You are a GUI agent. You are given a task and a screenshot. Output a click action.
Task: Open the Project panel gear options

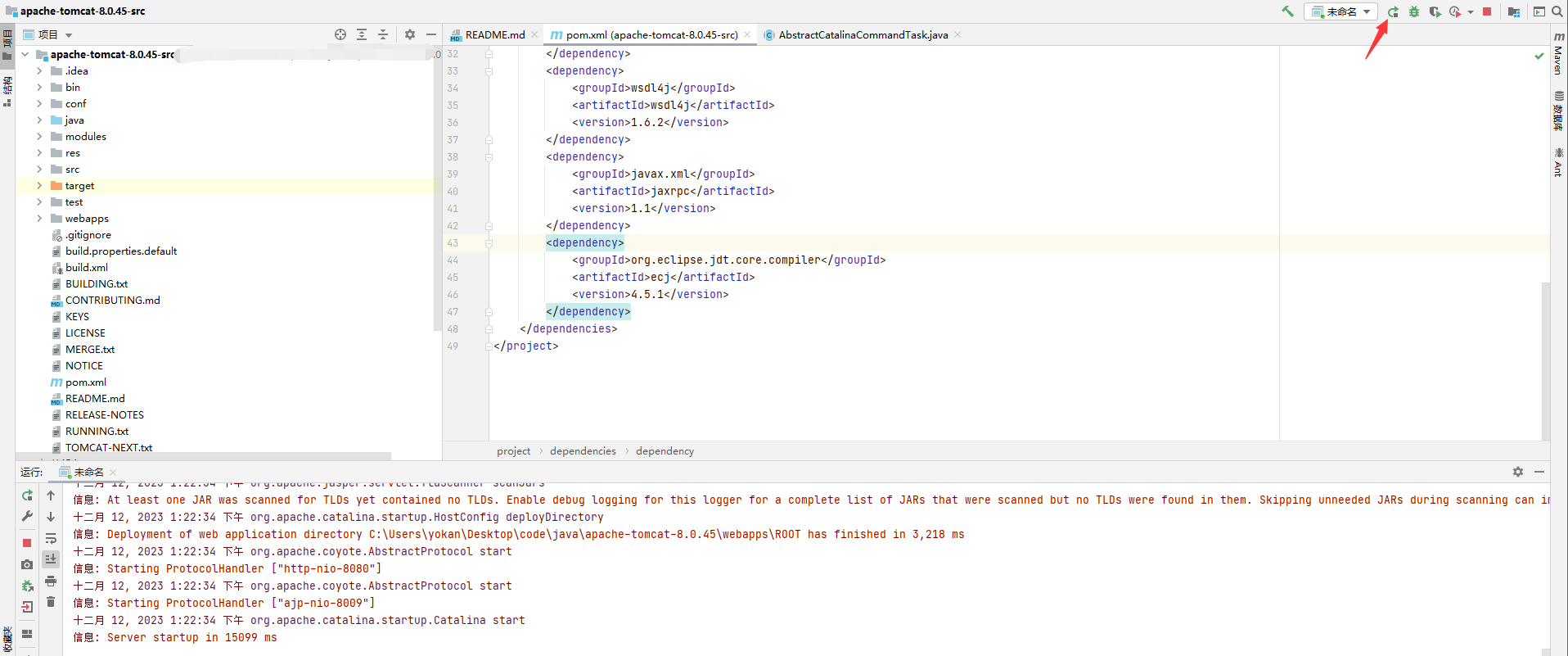coord(410,34)
